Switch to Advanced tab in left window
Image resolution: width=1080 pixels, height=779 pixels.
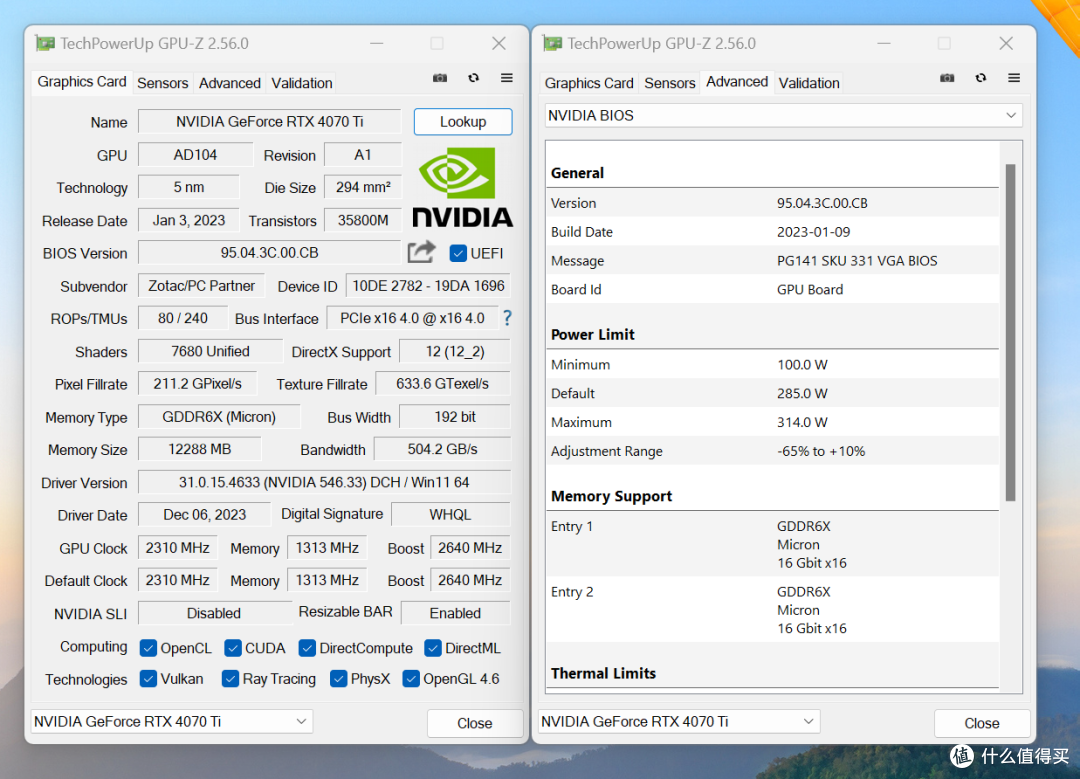(230, 83)
